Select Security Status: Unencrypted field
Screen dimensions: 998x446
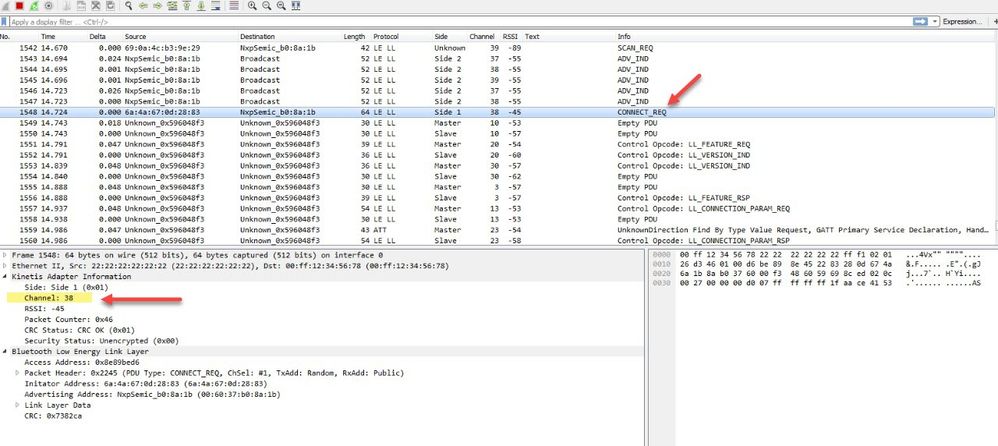tap(101, 341)
